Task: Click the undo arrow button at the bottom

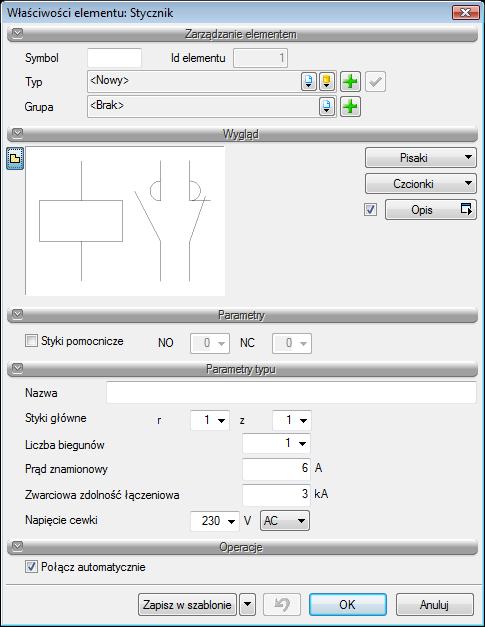Action: coord(282,604)
